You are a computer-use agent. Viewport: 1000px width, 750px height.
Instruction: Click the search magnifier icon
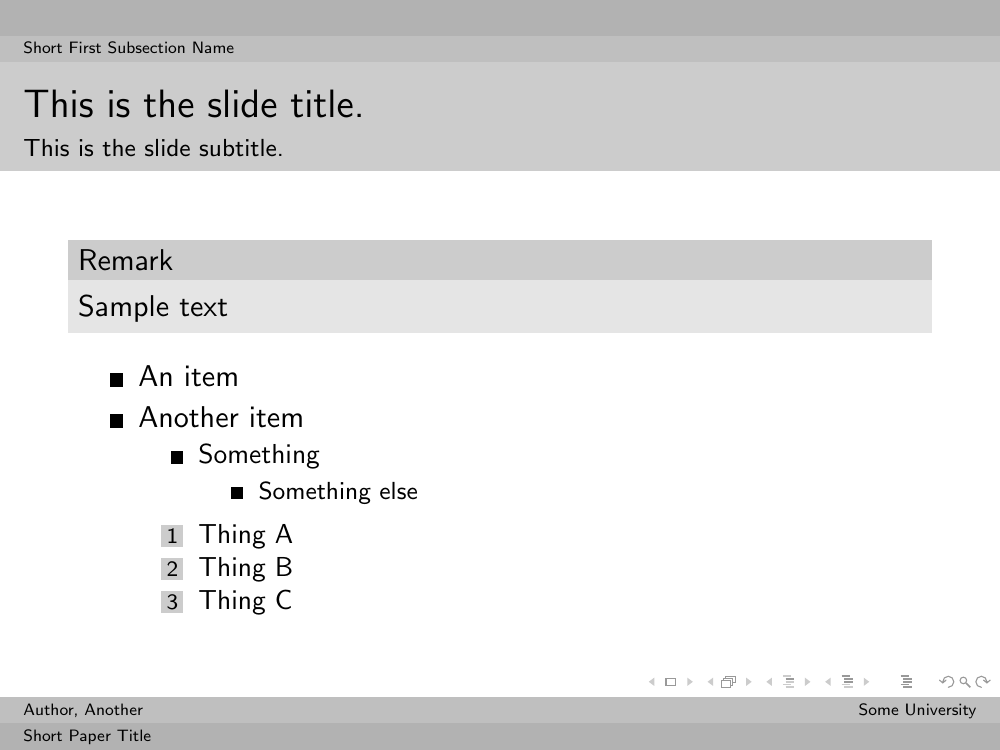964,682
